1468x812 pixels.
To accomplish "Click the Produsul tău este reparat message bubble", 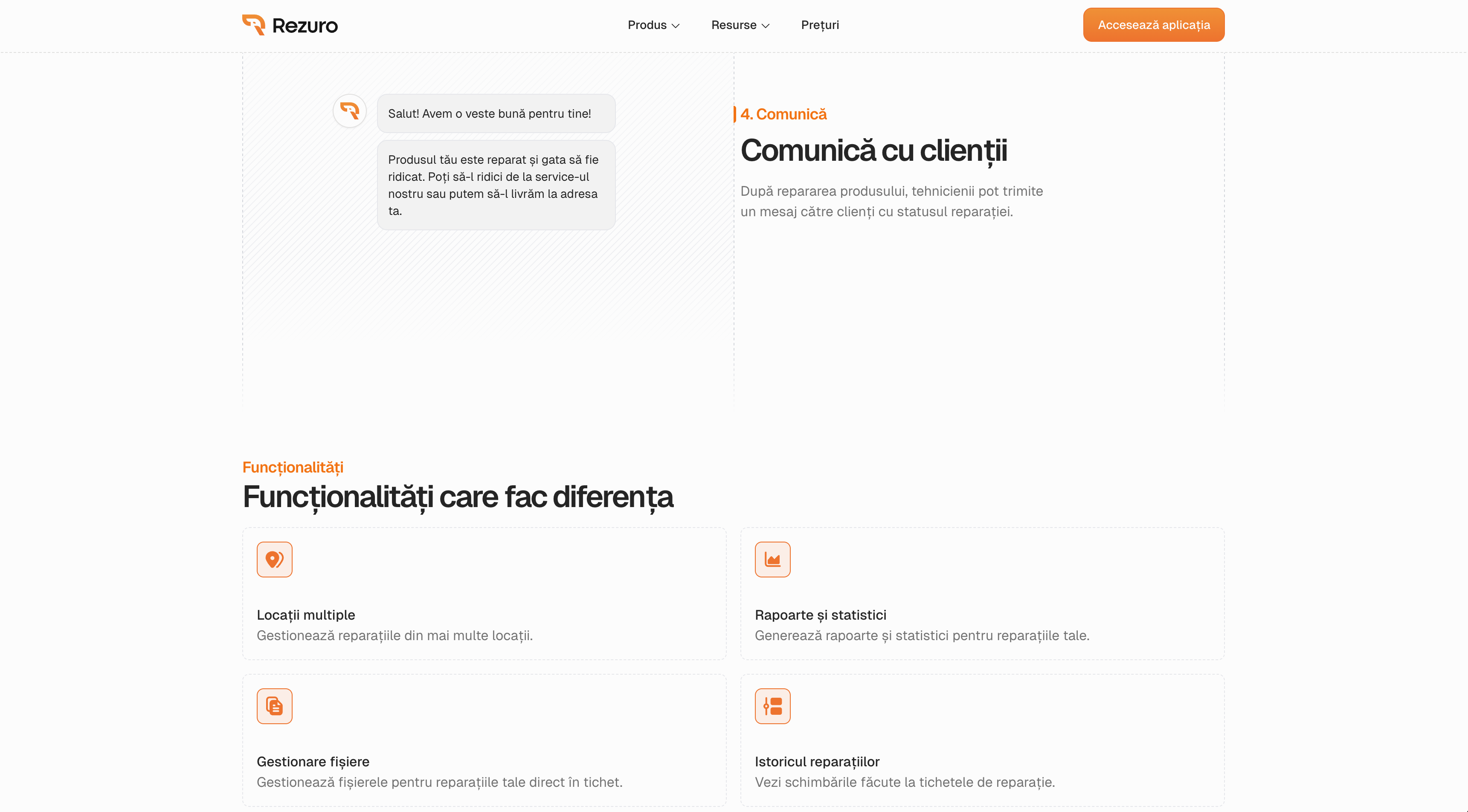I will coord(496,185).
